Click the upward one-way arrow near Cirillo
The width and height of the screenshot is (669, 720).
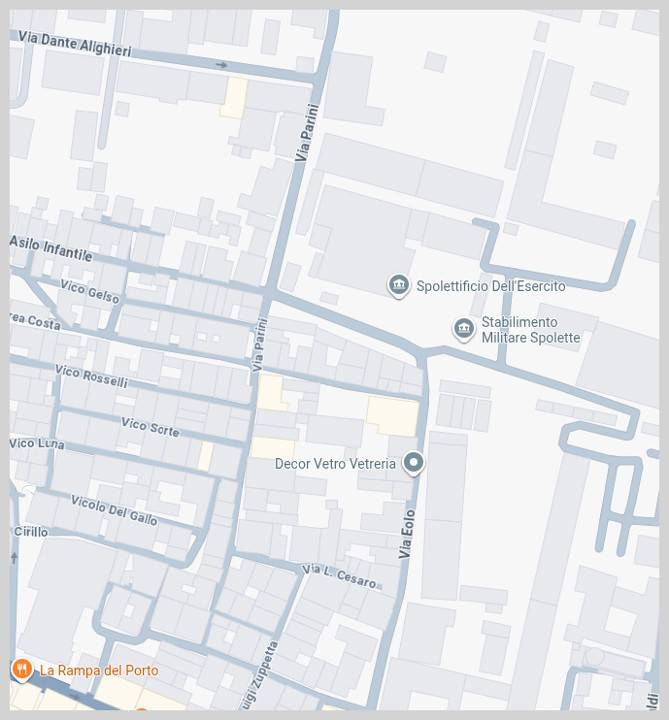coord(14,557)
